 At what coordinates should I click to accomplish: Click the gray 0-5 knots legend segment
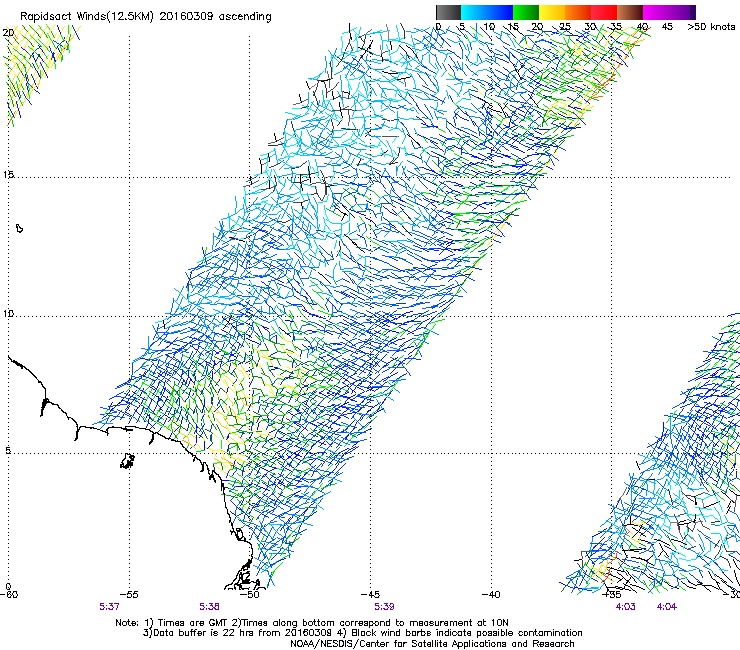pyautogui.click(x=448, y=12)
